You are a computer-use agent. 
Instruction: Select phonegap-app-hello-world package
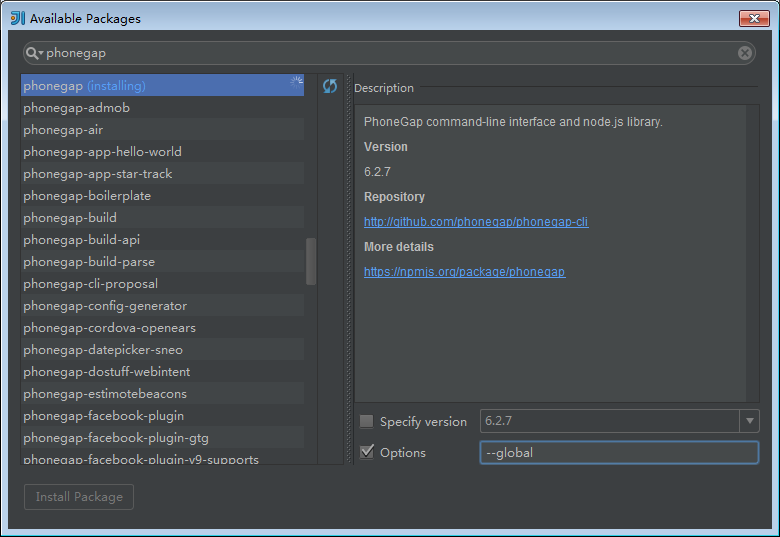162,151
